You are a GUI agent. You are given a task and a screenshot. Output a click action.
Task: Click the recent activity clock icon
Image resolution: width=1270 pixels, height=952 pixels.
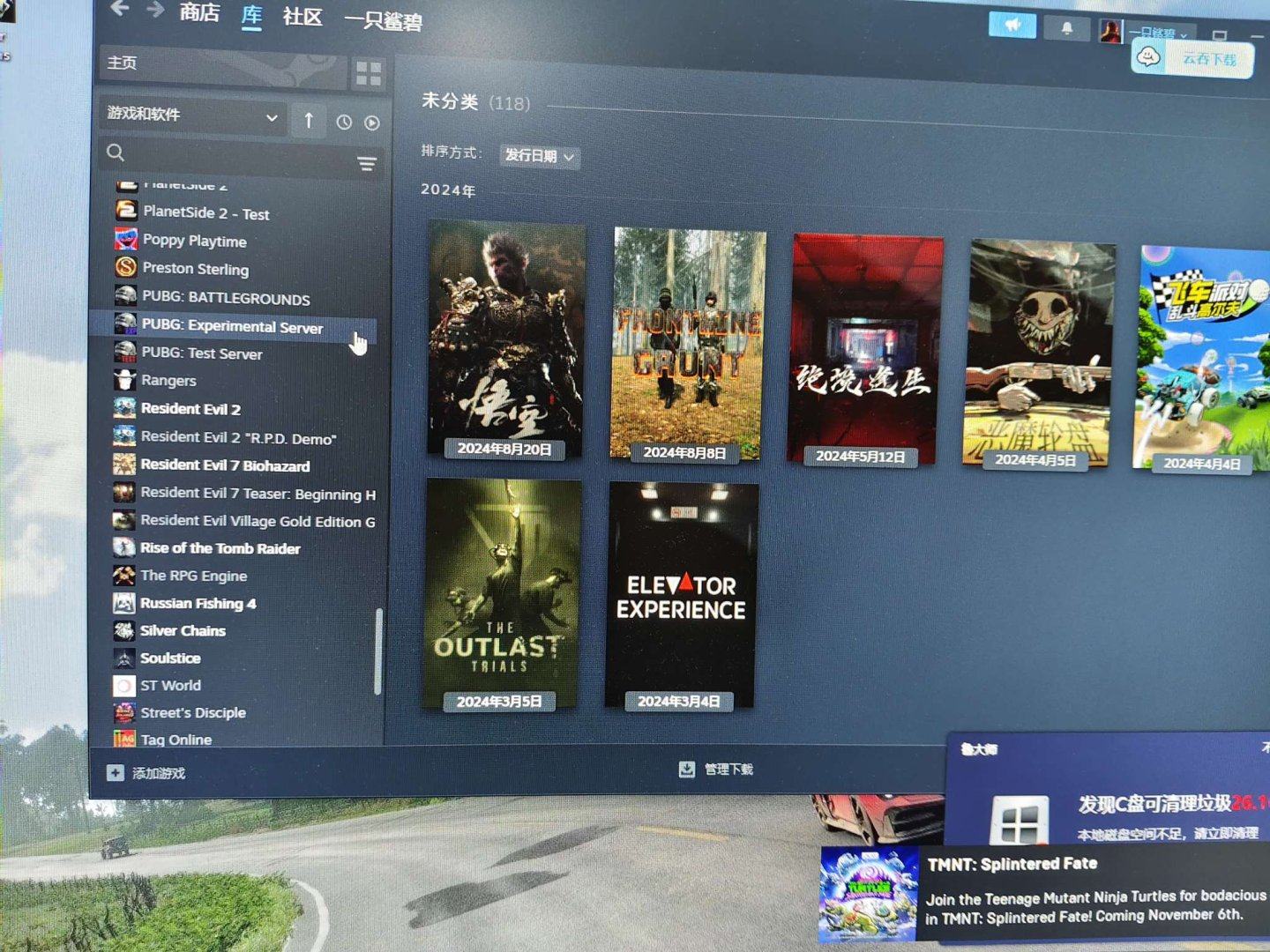click(x=344, y=123)
